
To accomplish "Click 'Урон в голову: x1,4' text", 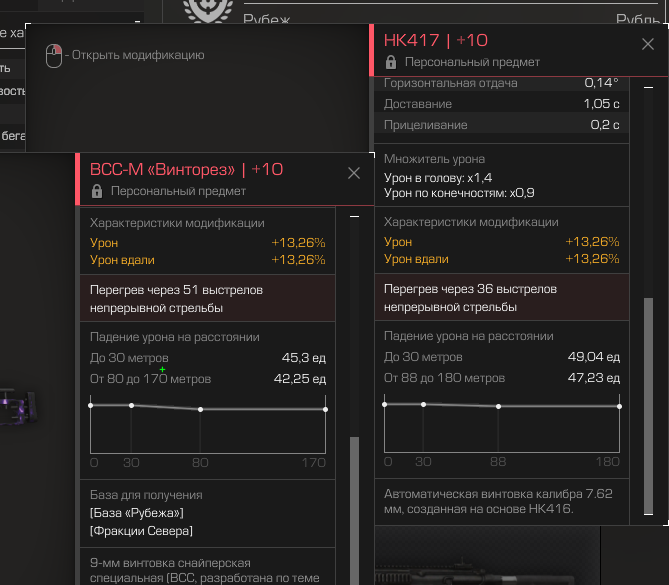I will click(438, 178).
